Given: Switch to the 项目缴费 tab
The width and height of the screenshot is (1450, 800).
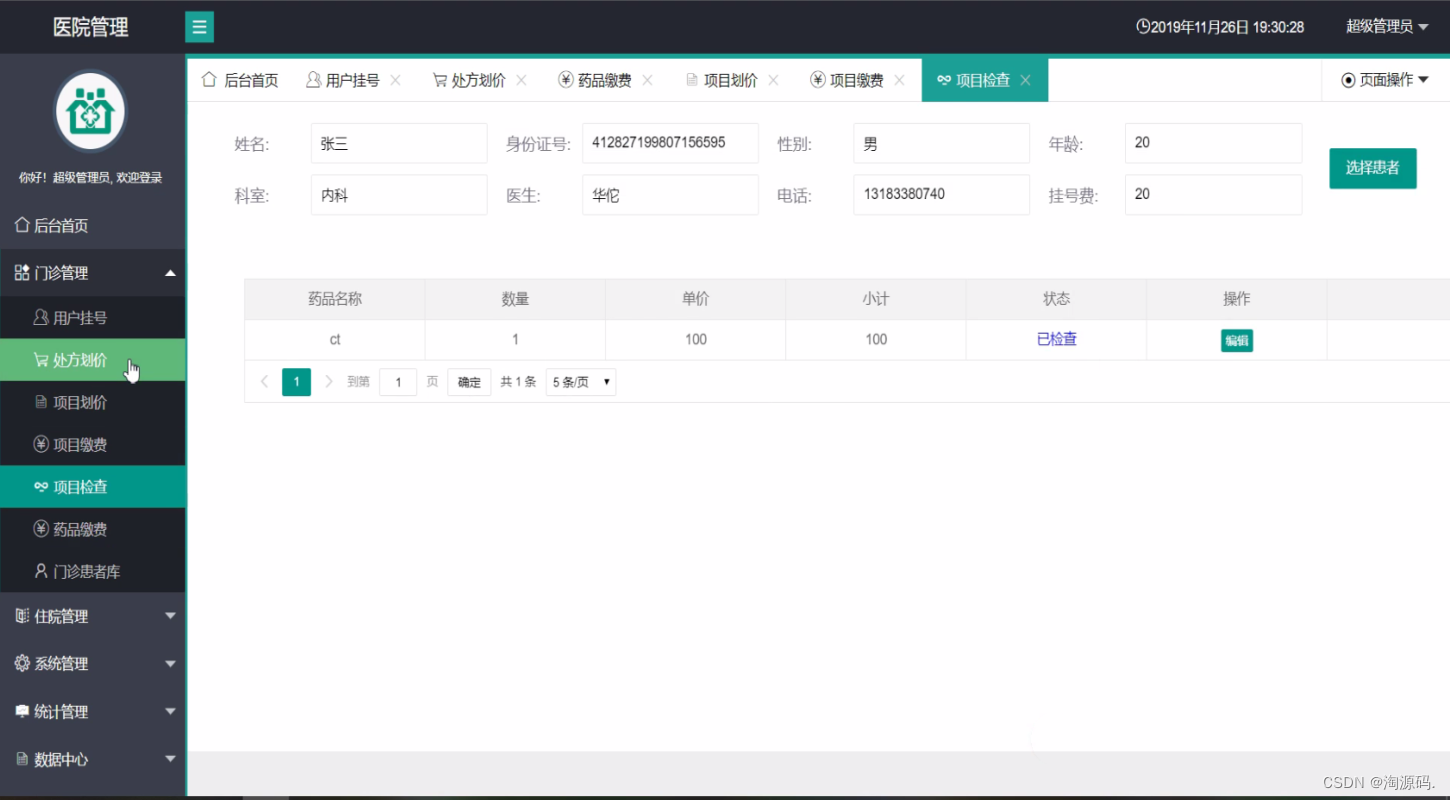Looking at the screenshot, I should coord(856,80).
